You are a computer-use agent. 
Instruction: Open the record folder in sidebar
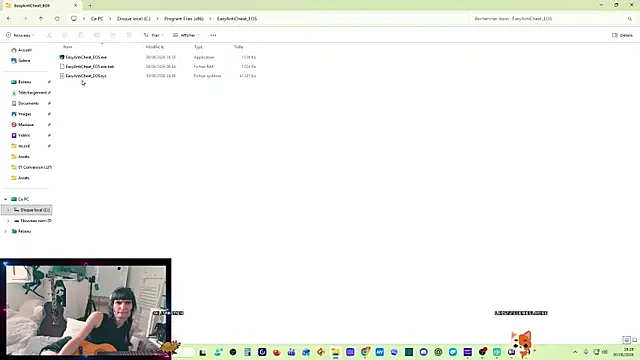pos(24,146)
